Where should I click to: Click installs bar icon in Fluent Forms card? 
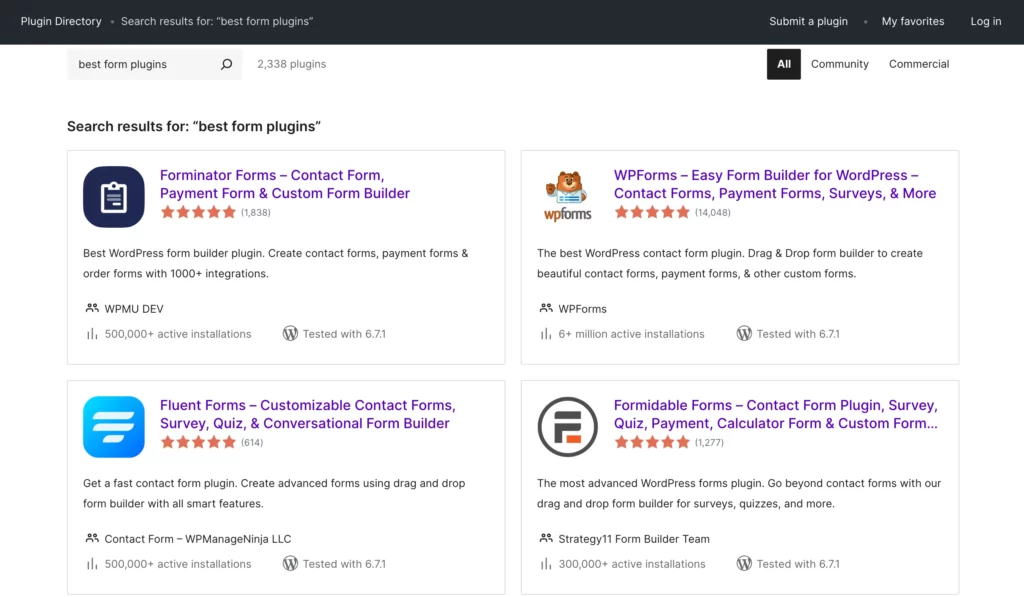(91, 564)
